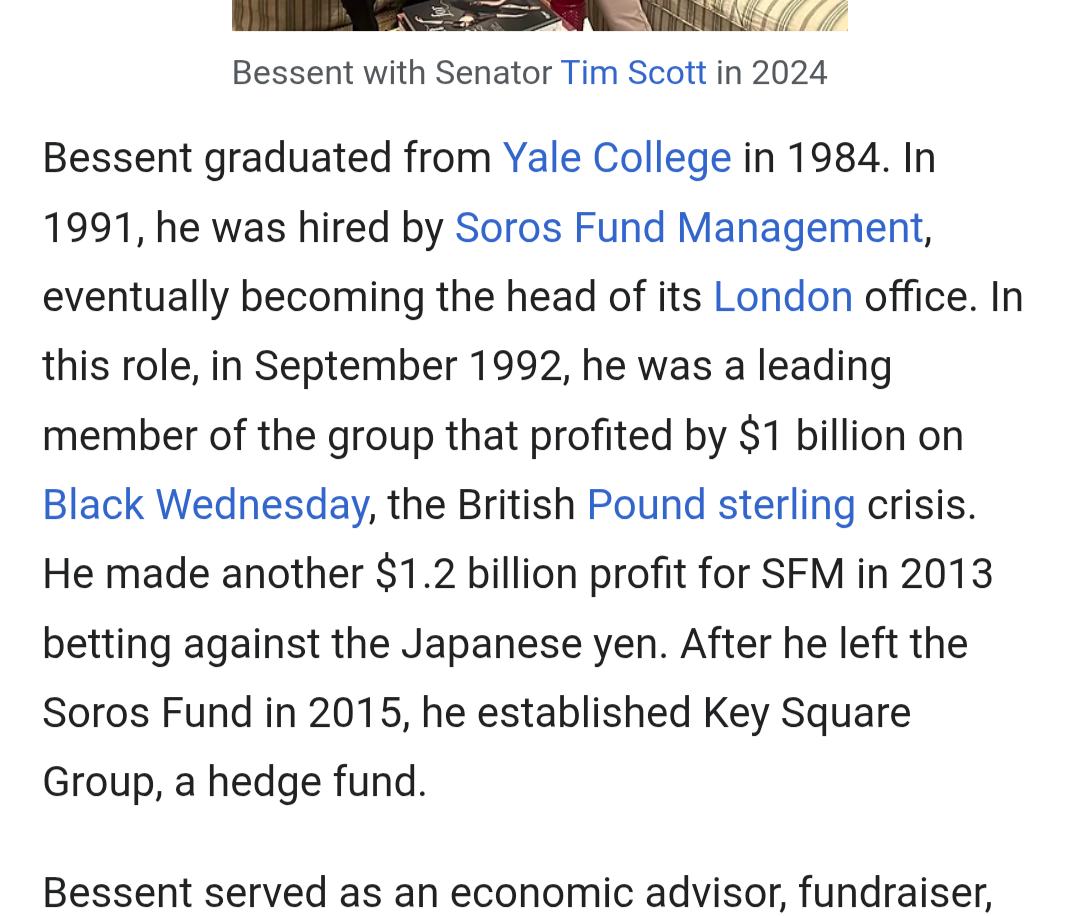Click the year 1984 in the first paragraph
Screen dimensions: 1080x916
click(x=837, y=158)
